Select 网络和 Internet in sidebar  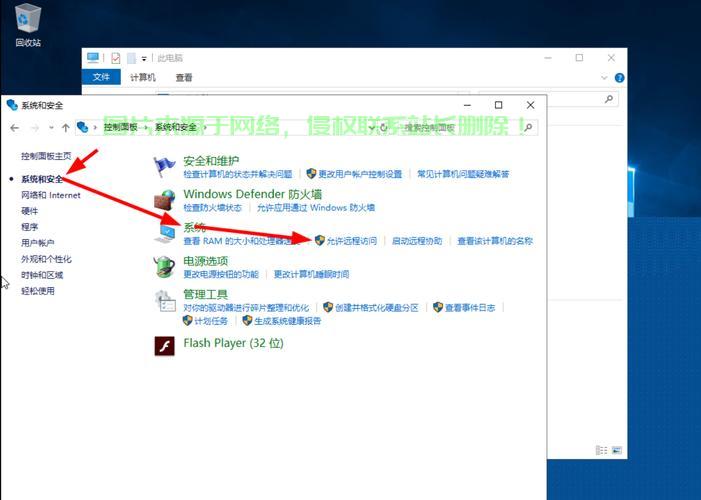point(51,195)
